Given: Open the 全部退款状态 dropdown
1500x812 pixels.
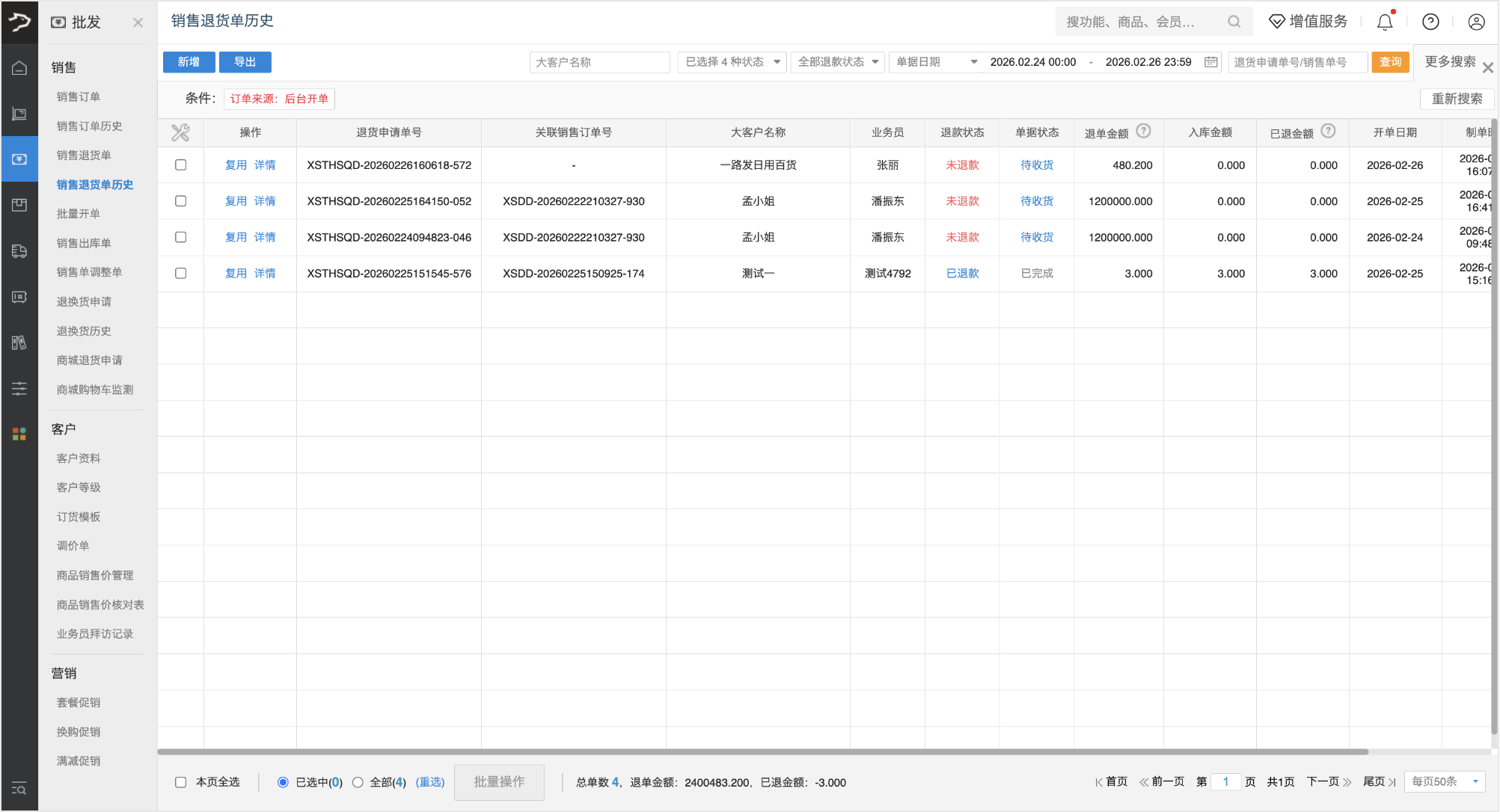Looking at the screenshot, I should pyautogui.click(x=837, y=62).
